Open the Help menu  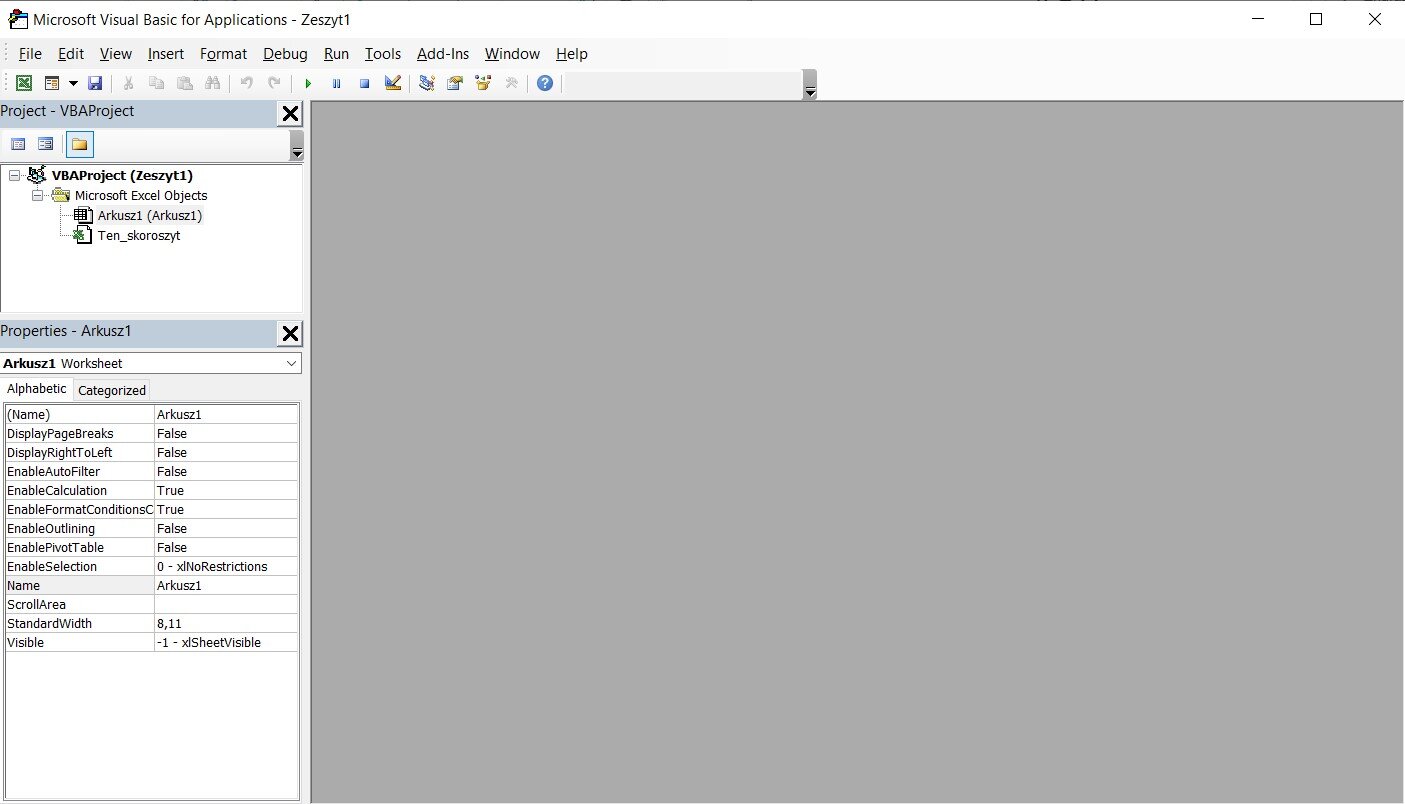[572, 54]
